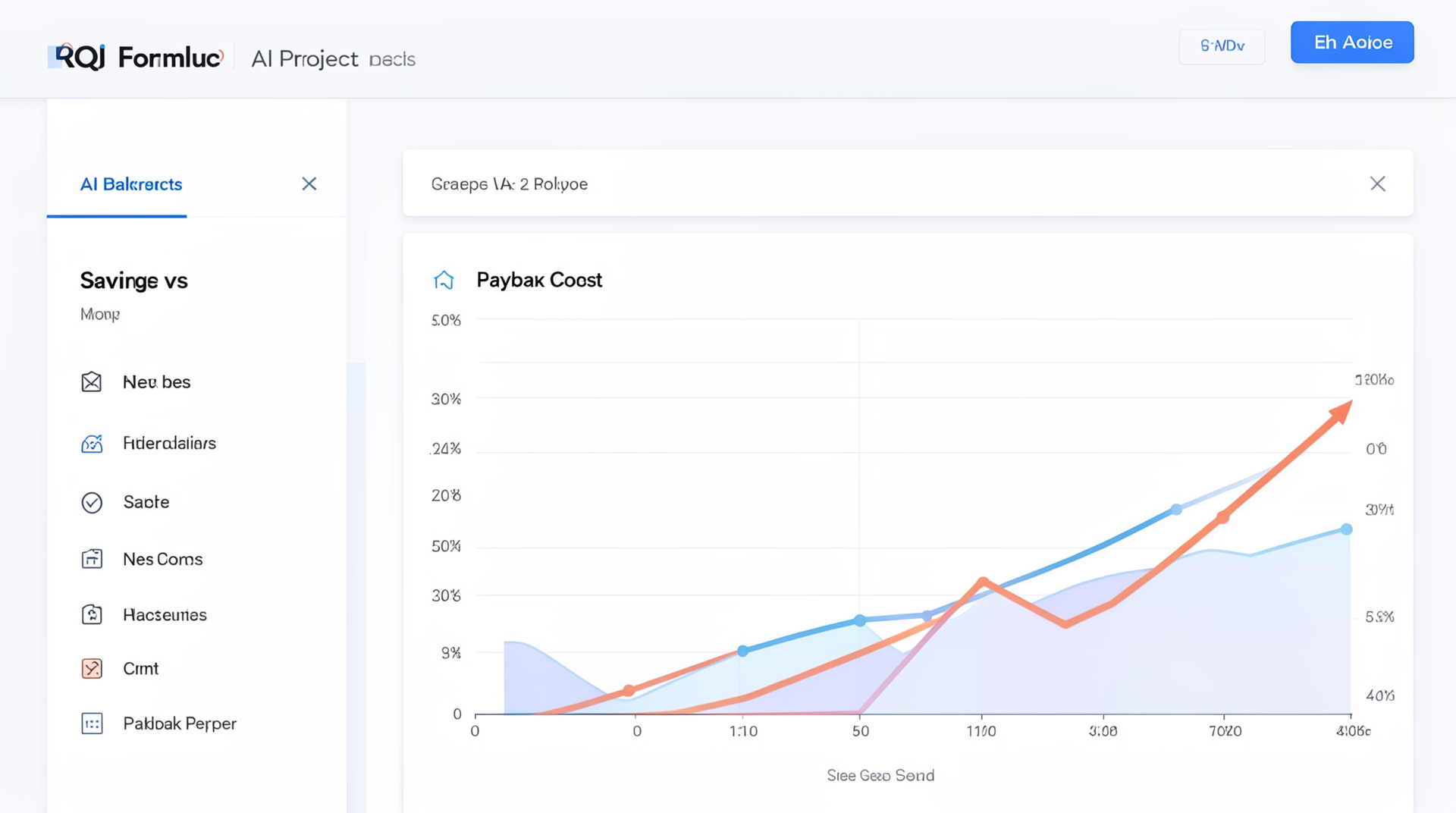Click the ROI Formluc logo icon

coord(76,58)
